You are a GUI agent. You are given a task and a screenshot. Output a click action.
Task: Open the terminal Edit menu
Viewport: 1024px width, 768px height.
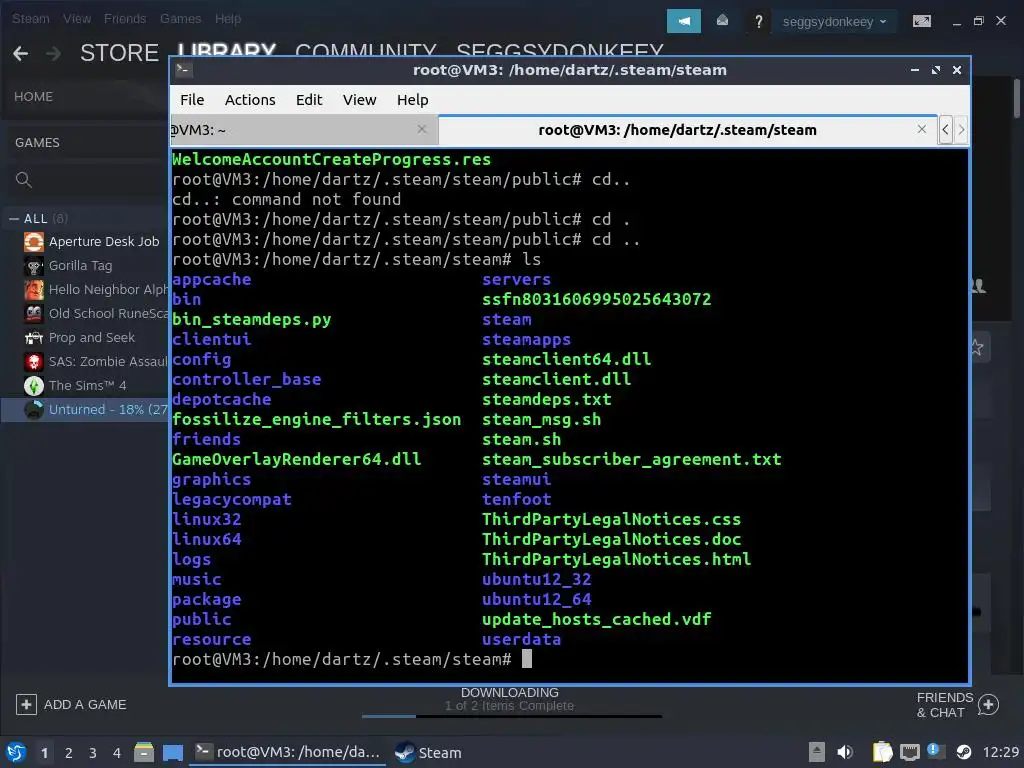tap(309, 100)
